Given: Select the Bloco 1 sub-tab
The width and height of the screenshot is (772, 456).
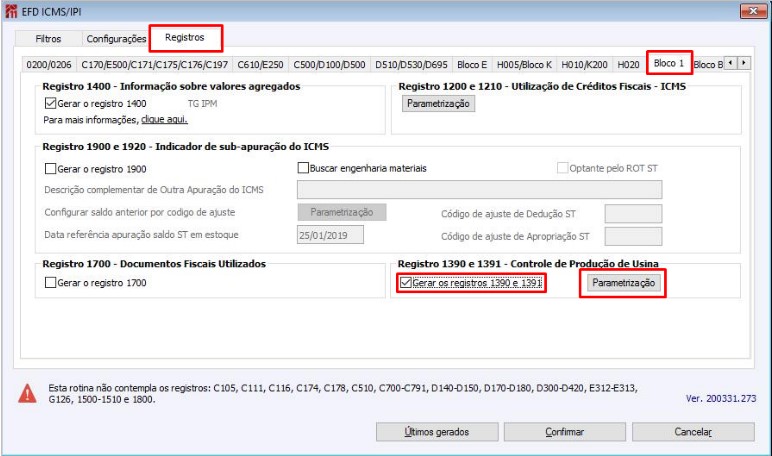Looking at the screenshot, I should tap(669, 63).
